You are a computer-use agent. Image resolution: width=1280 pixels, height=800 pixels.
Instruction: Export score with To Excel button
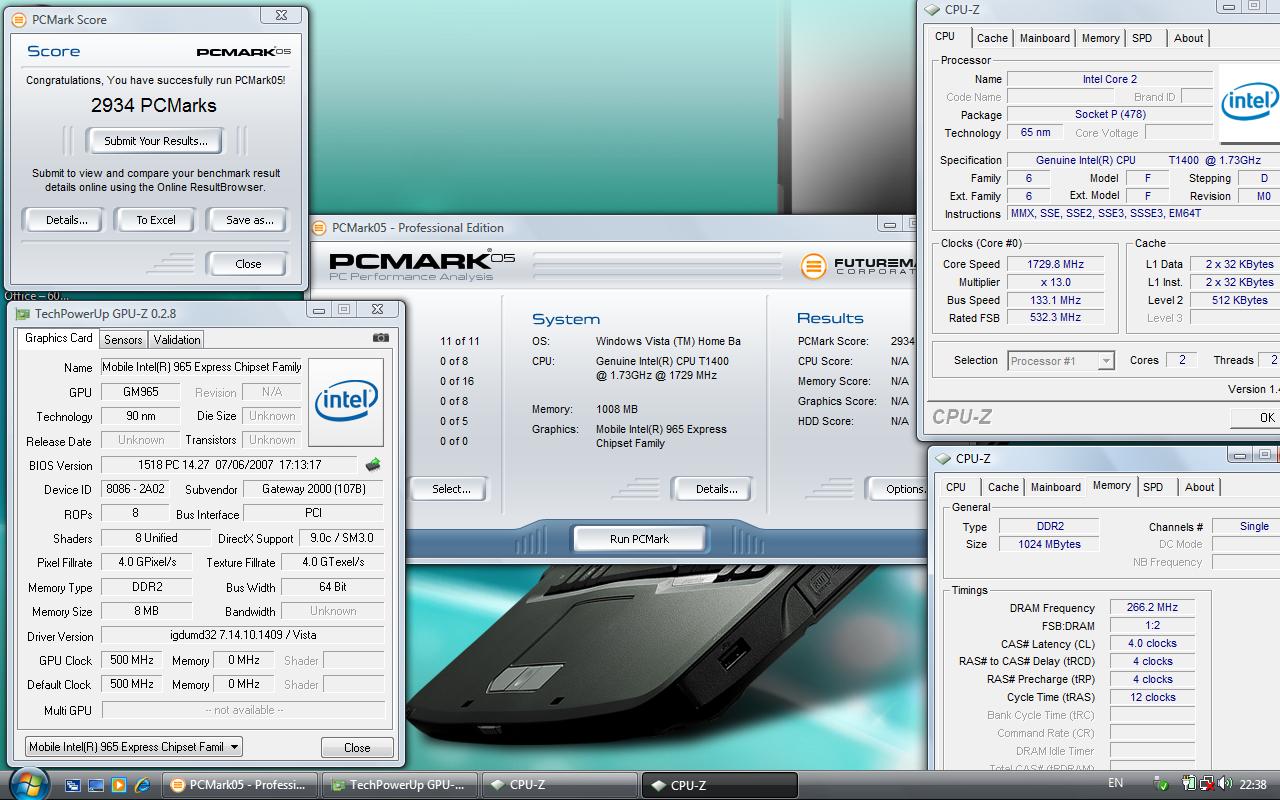[156, 220]
